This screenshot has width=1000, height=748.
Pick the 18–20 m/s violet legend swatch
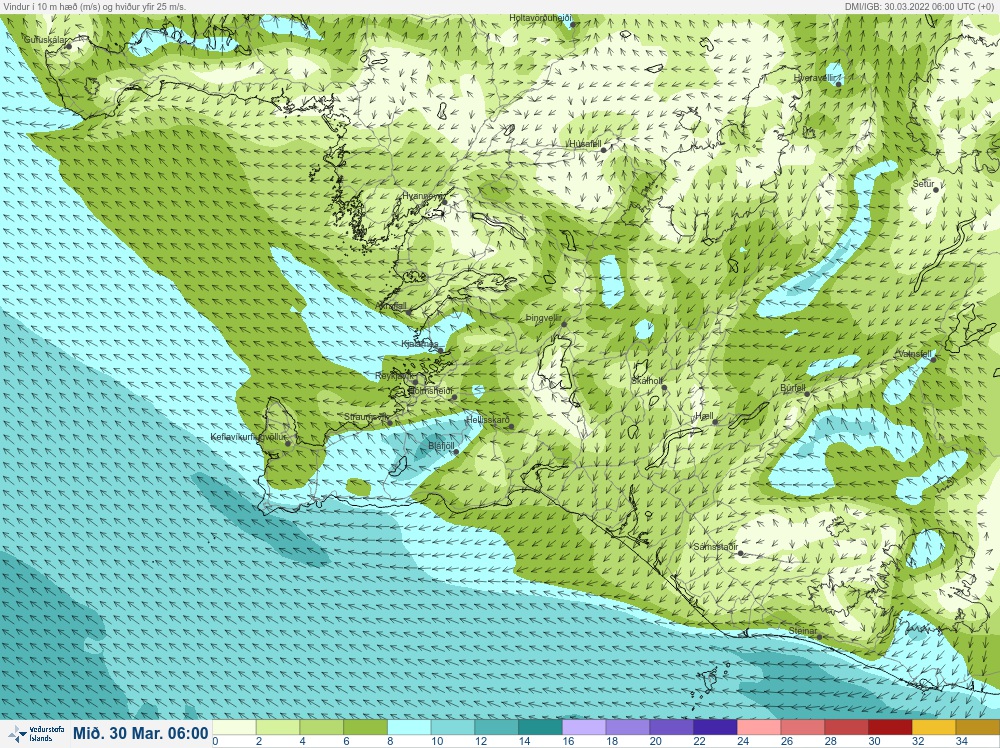628,728
